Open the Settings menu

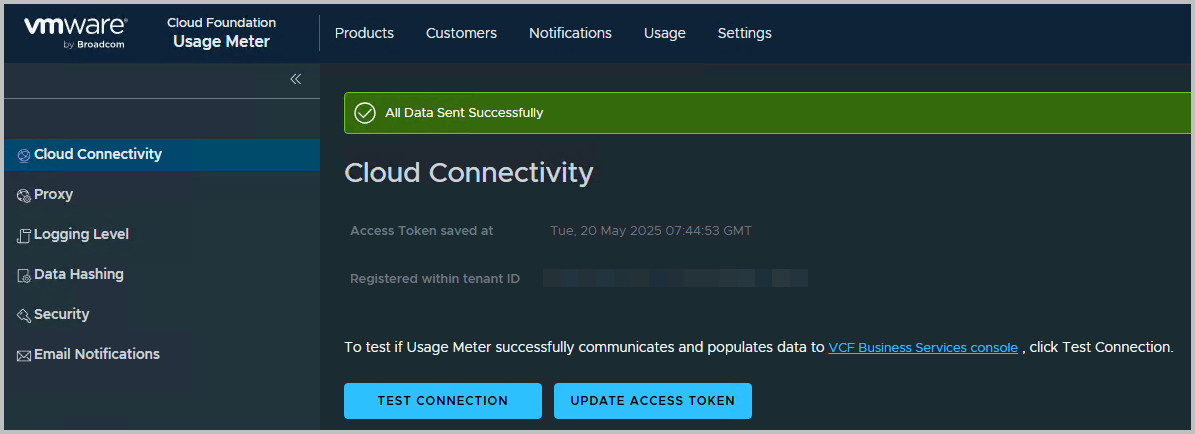(x=745, y=33)
